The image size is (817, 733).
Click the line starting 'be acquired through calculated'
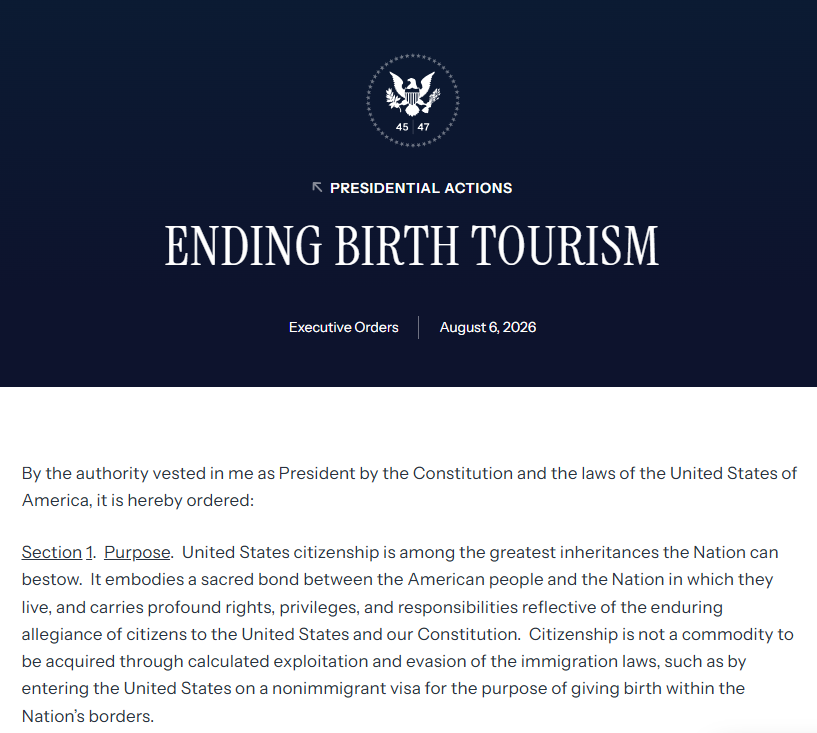coord(384,661)
